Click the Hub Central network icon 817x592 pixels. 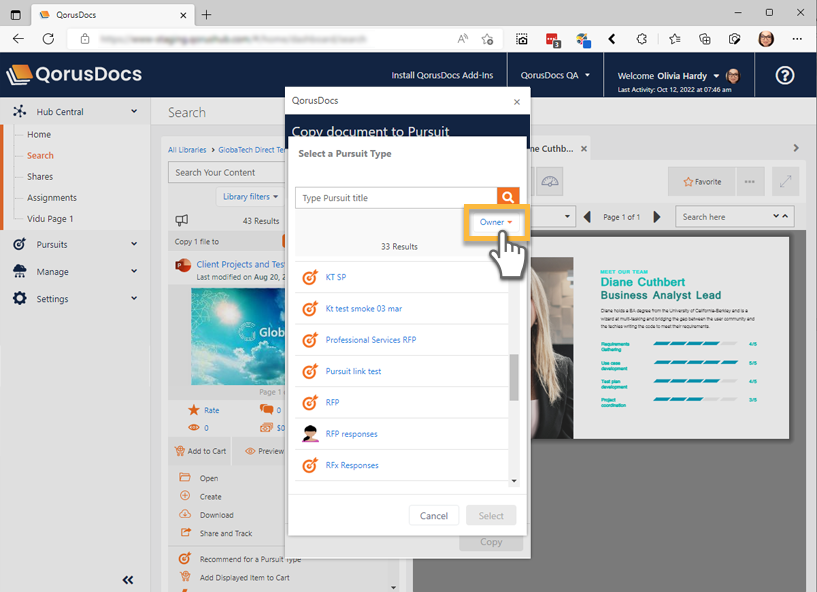tap(20, 111)
